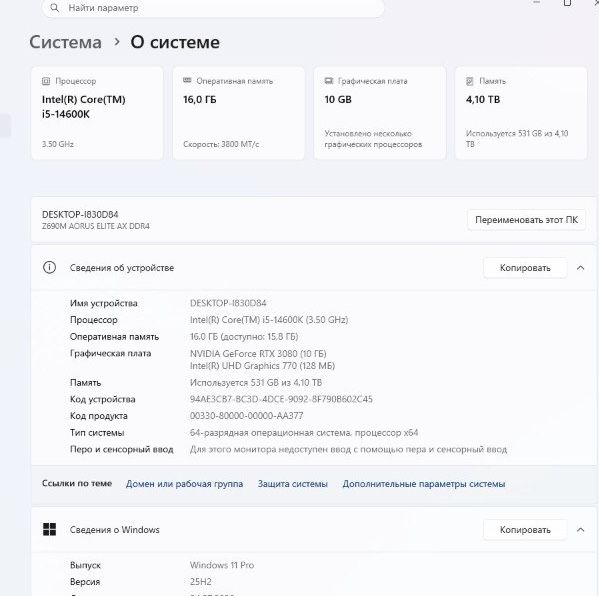Screen dimensions: 599x596
Task: Select the device code '94AE3CB7-BC3D-4DCE-9092-8F790B602C45'
Action: click(x=281, y=399)
